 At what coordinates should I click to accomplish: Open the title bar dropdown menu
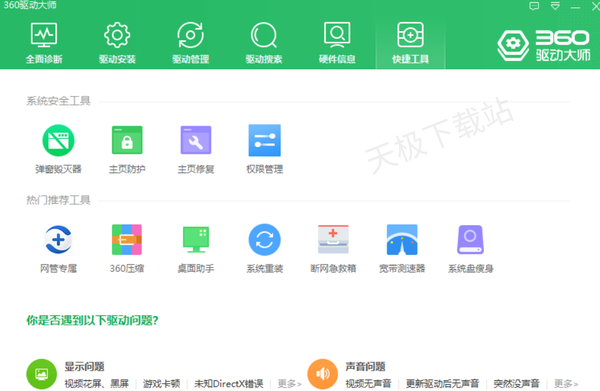[555, 6]
